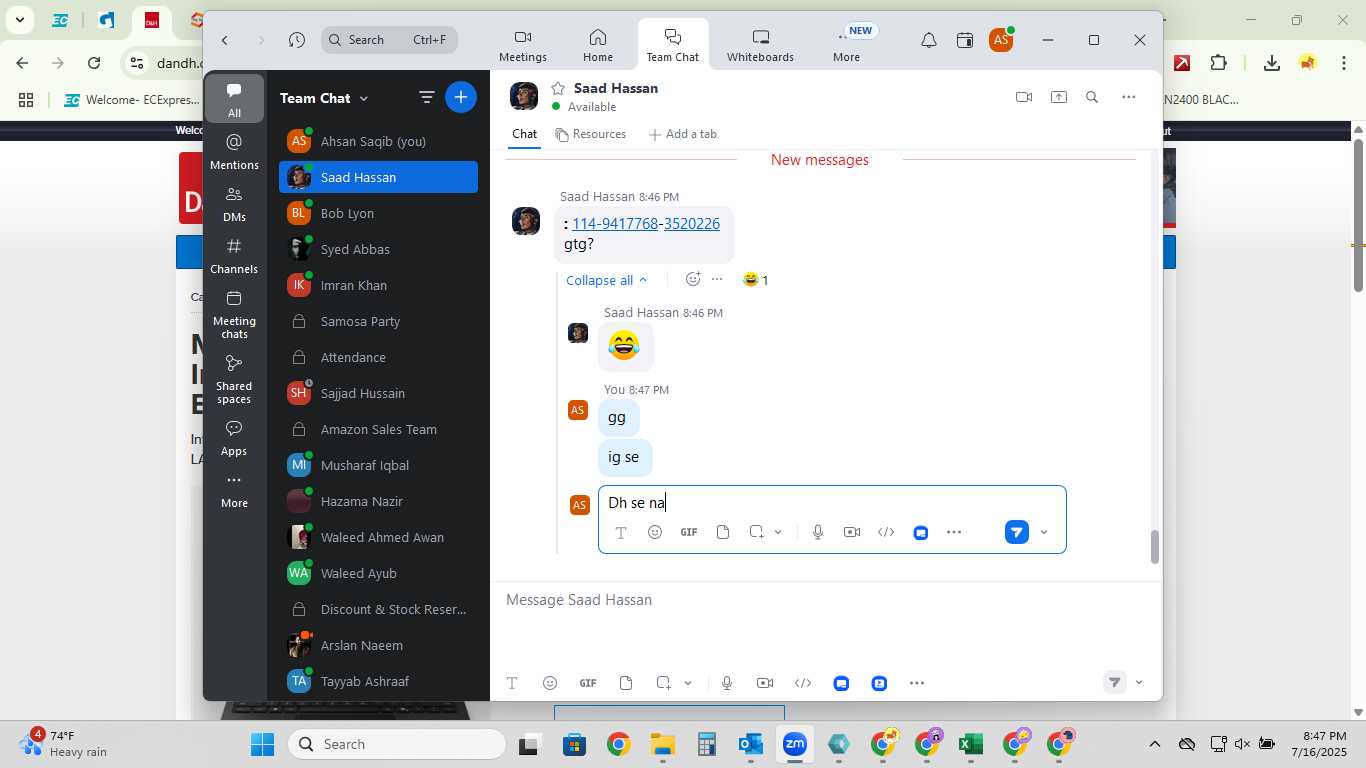Open the More tab in Zoom top bar
The height and width of the screenshot is (768, 1366).
click(846, 45)
